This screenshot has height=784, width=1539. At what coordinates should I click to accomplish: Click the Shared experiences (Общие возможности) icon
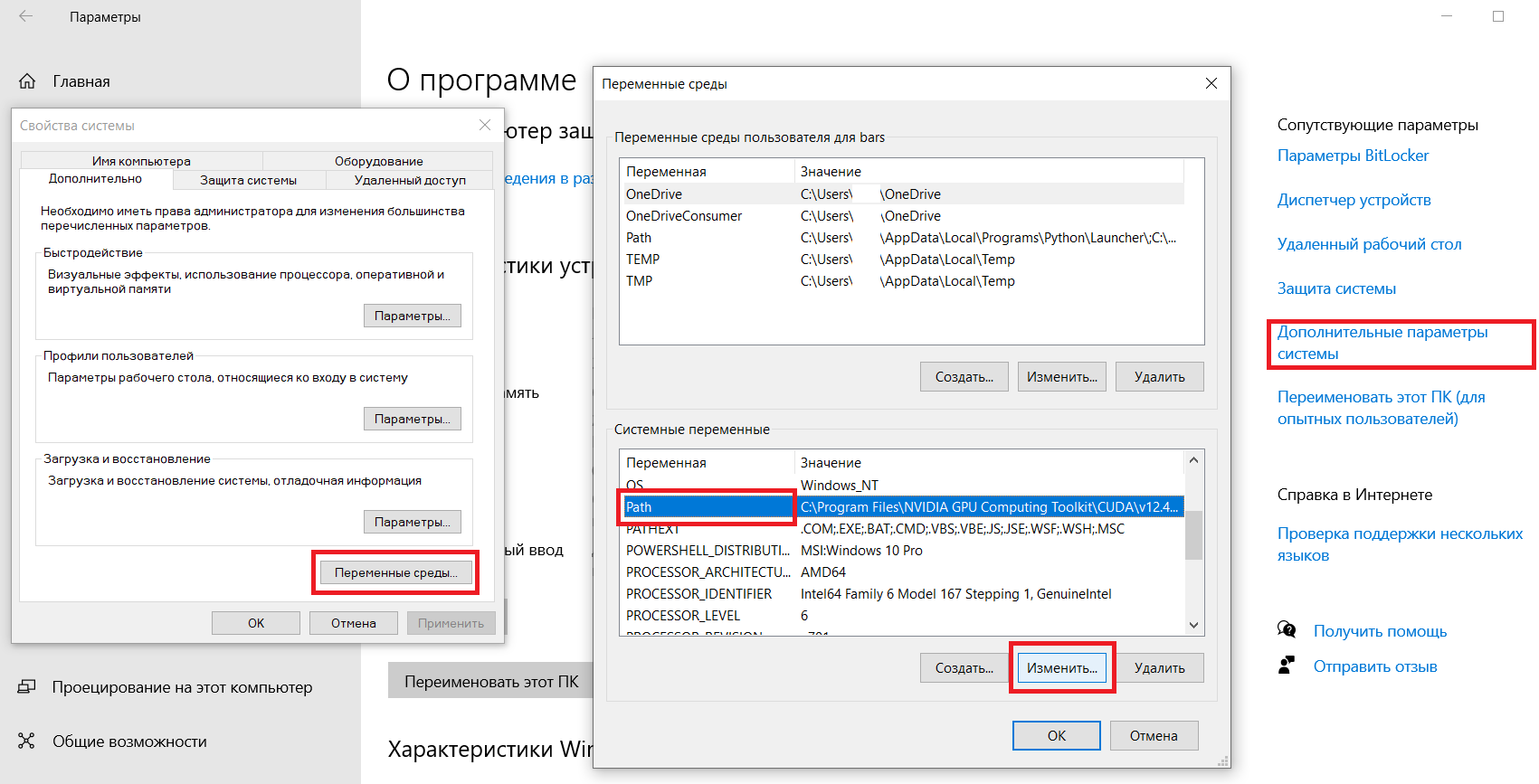[27, 741]
